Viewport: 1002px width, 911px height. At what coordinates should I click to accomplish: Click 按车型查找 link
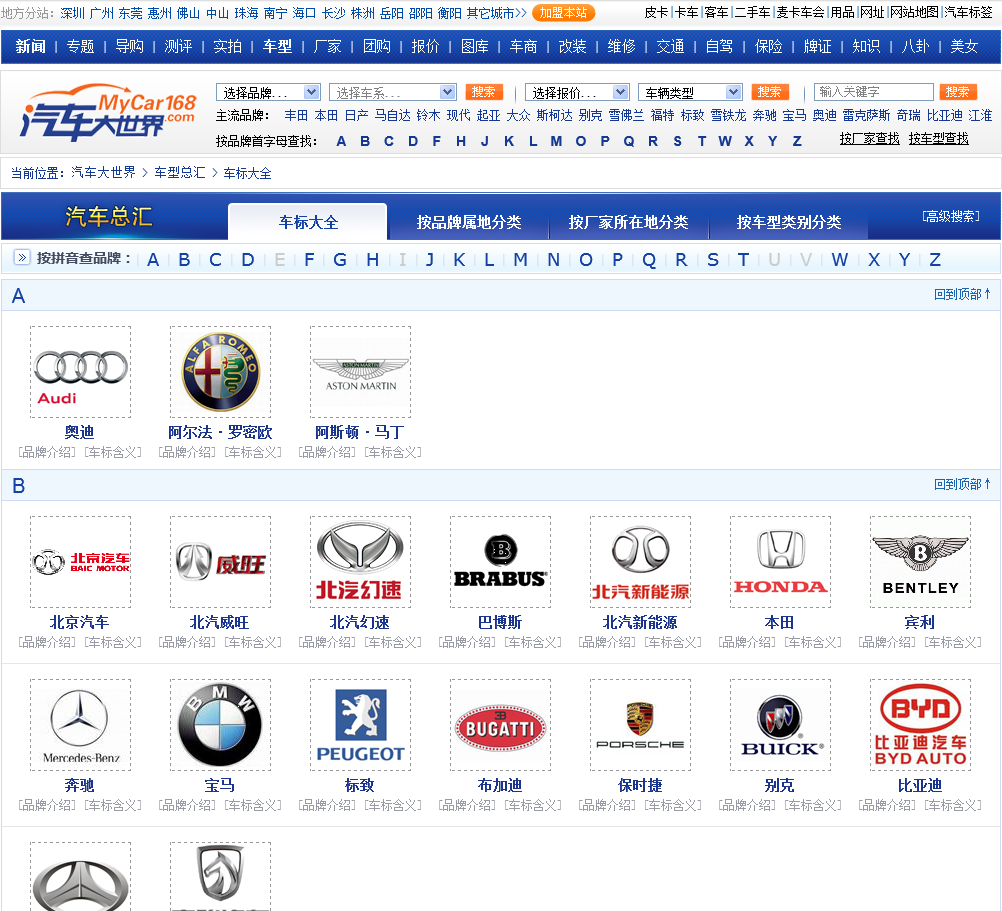coord(938,139)
